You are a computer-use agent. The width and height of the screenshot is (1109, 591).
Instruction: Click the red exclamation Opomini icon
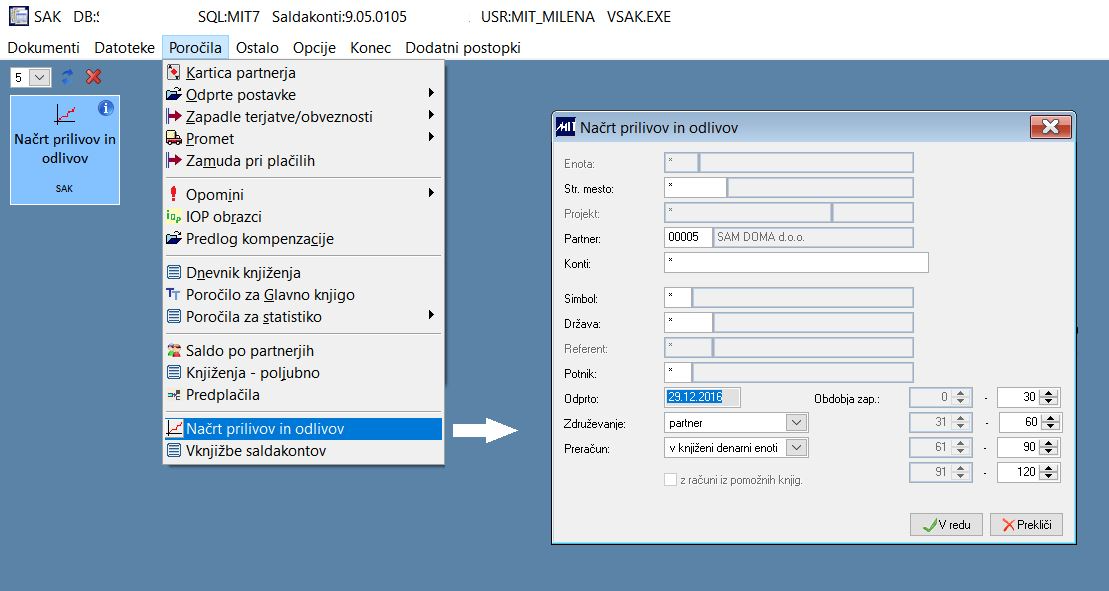[173, 194]
